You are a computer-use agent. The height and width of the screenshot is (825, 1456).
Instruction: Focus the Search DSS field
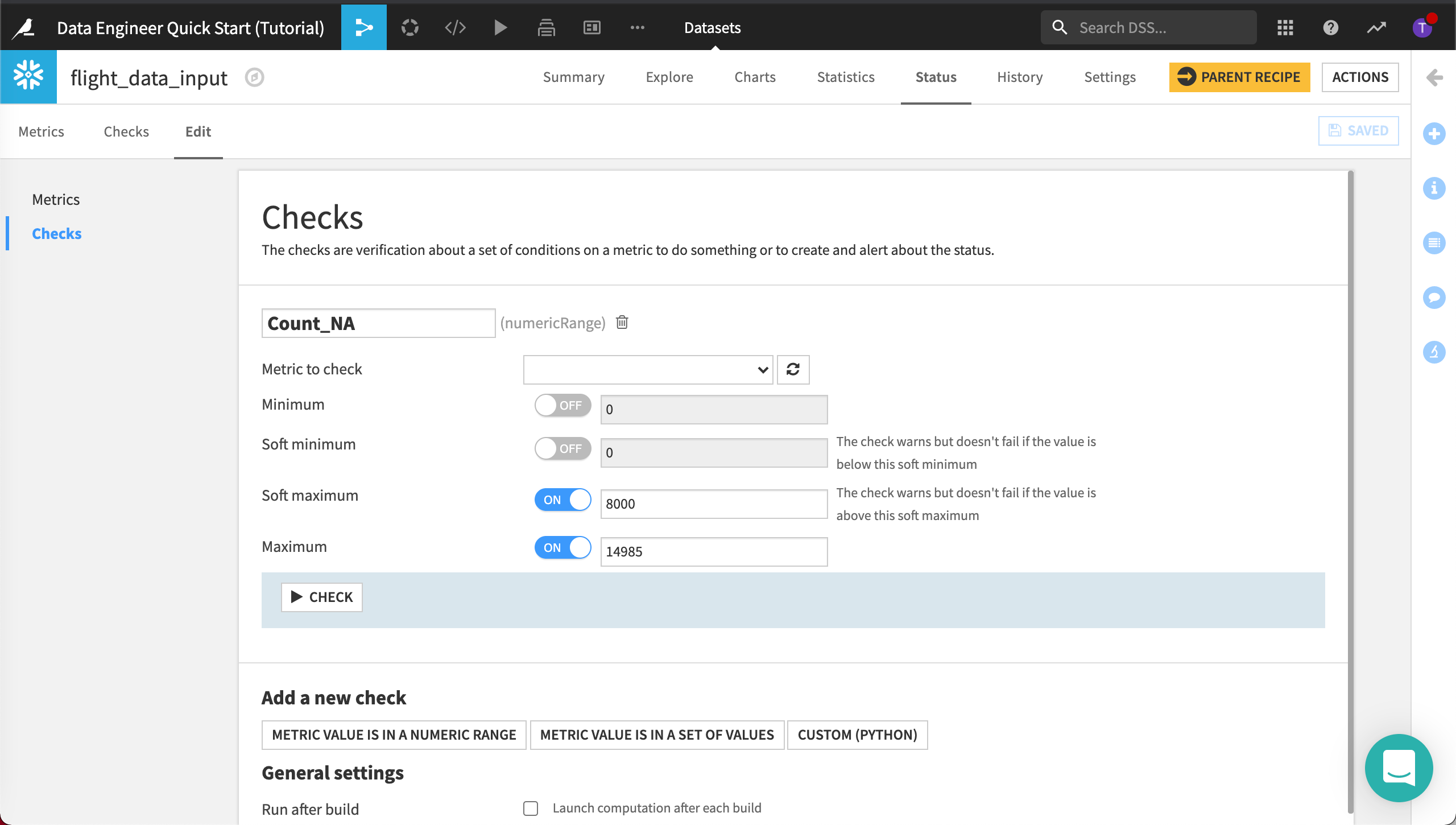(1149, 27)
